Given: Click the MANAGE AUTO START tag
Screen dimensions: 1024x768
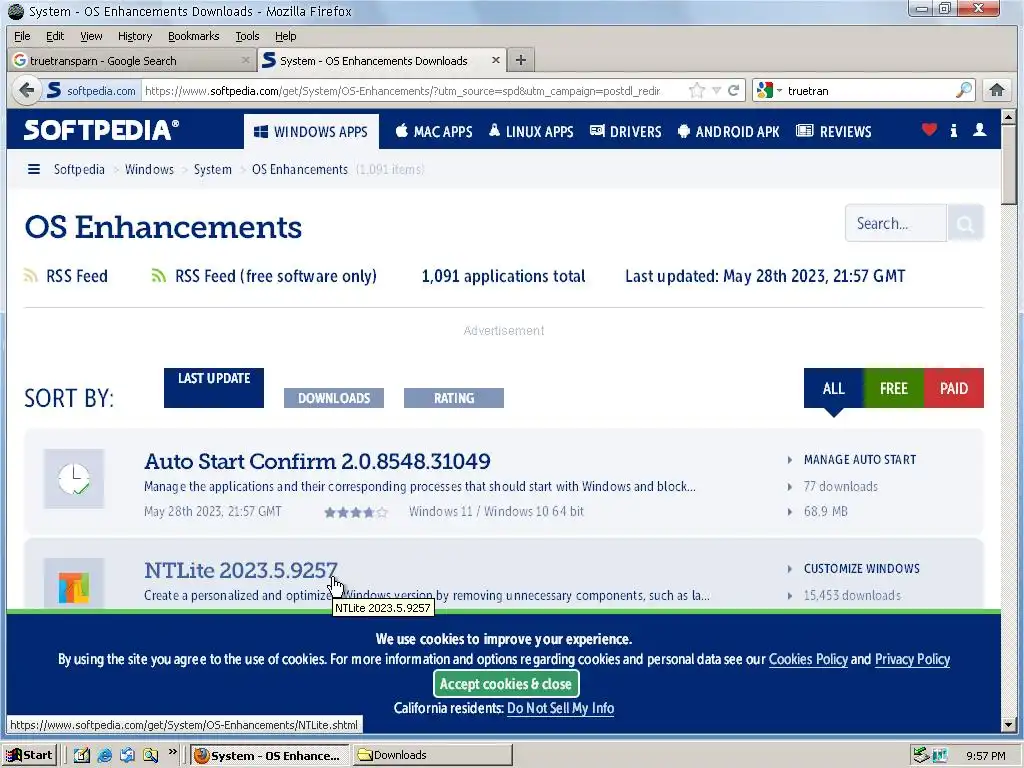Looking at the screenshot, I should [859, 460].
